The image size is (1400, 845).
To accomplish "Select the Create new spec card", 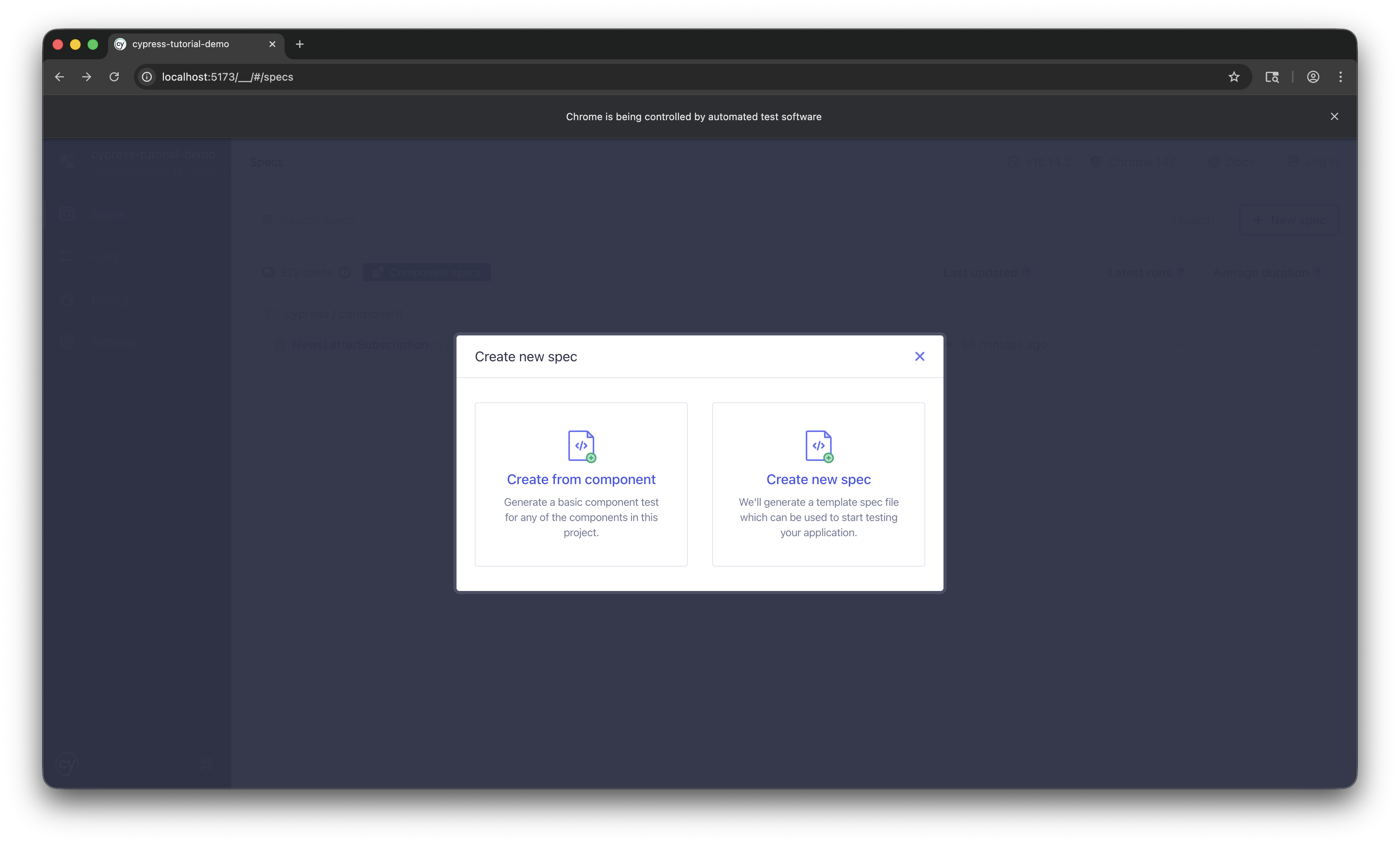I will [818, 484].
